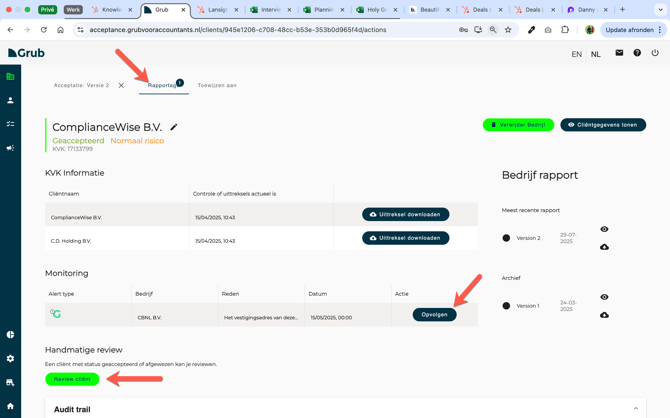Image resolution: width=670 pixels, height=418 pixels.
Task: Download uittreksel for C.D. Holding B.V.
Action: click(406, 238)
